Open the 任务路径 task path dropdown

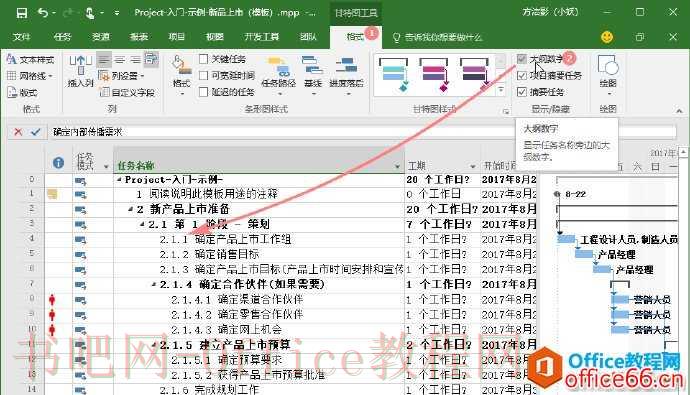[x=278, y=76]
